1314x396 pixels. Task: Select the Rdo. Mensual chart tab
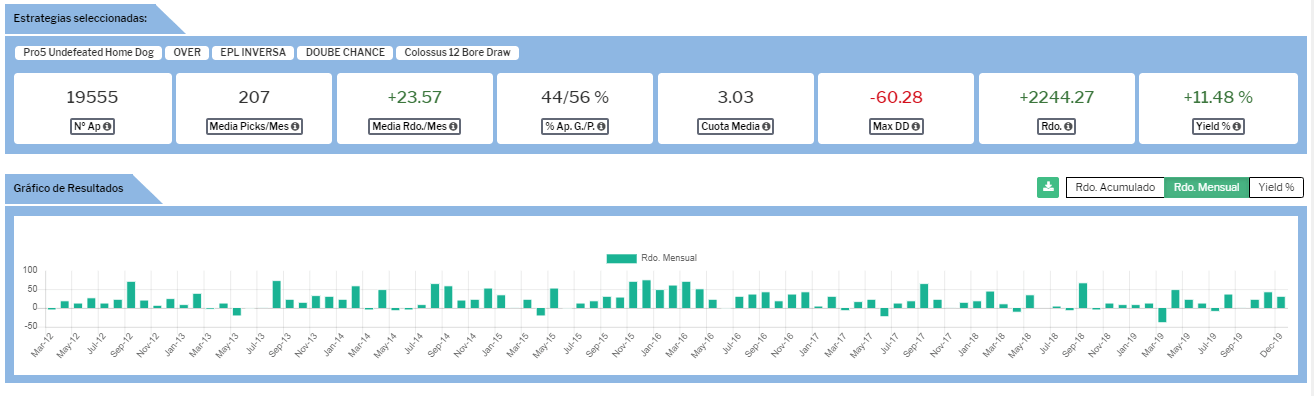1207,187
